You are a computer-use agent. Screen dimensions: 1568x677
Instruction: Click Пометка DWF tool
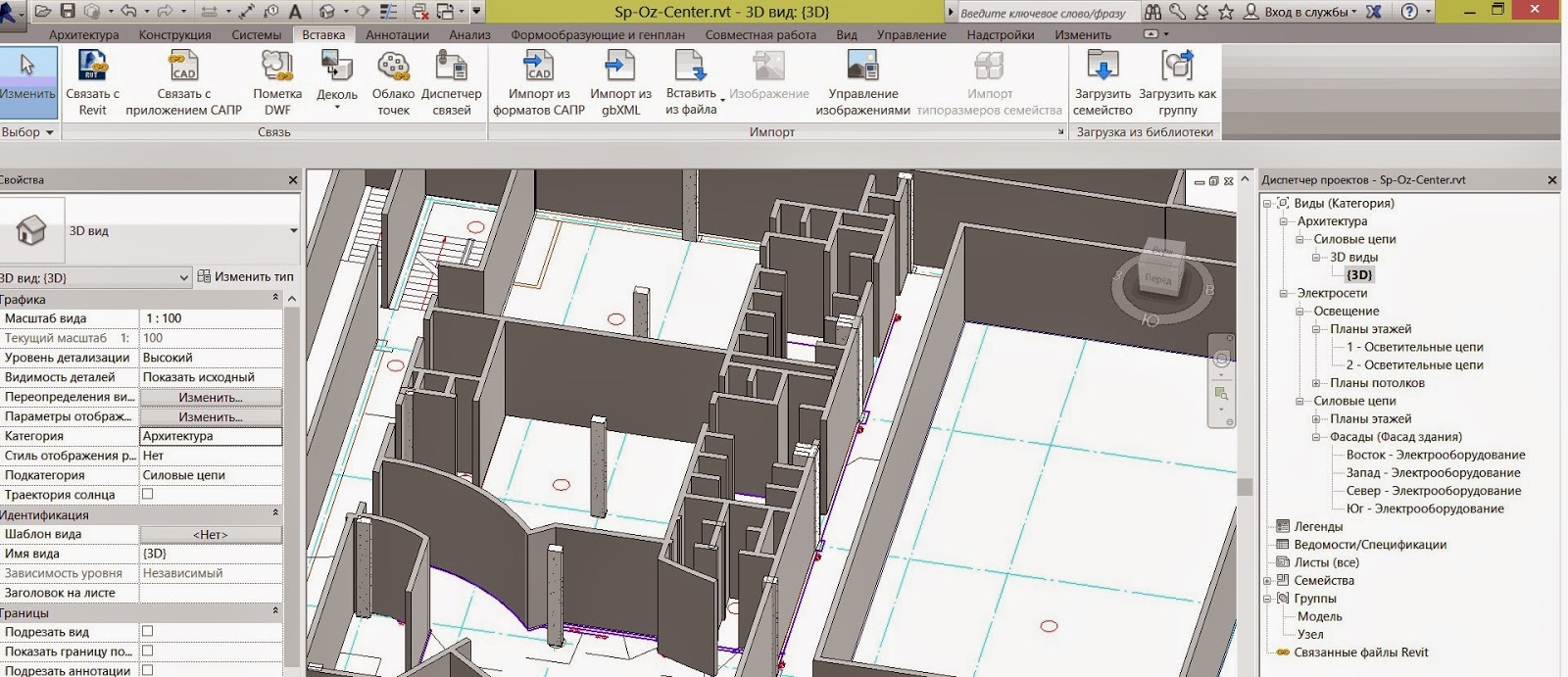(x=277, y=83)
